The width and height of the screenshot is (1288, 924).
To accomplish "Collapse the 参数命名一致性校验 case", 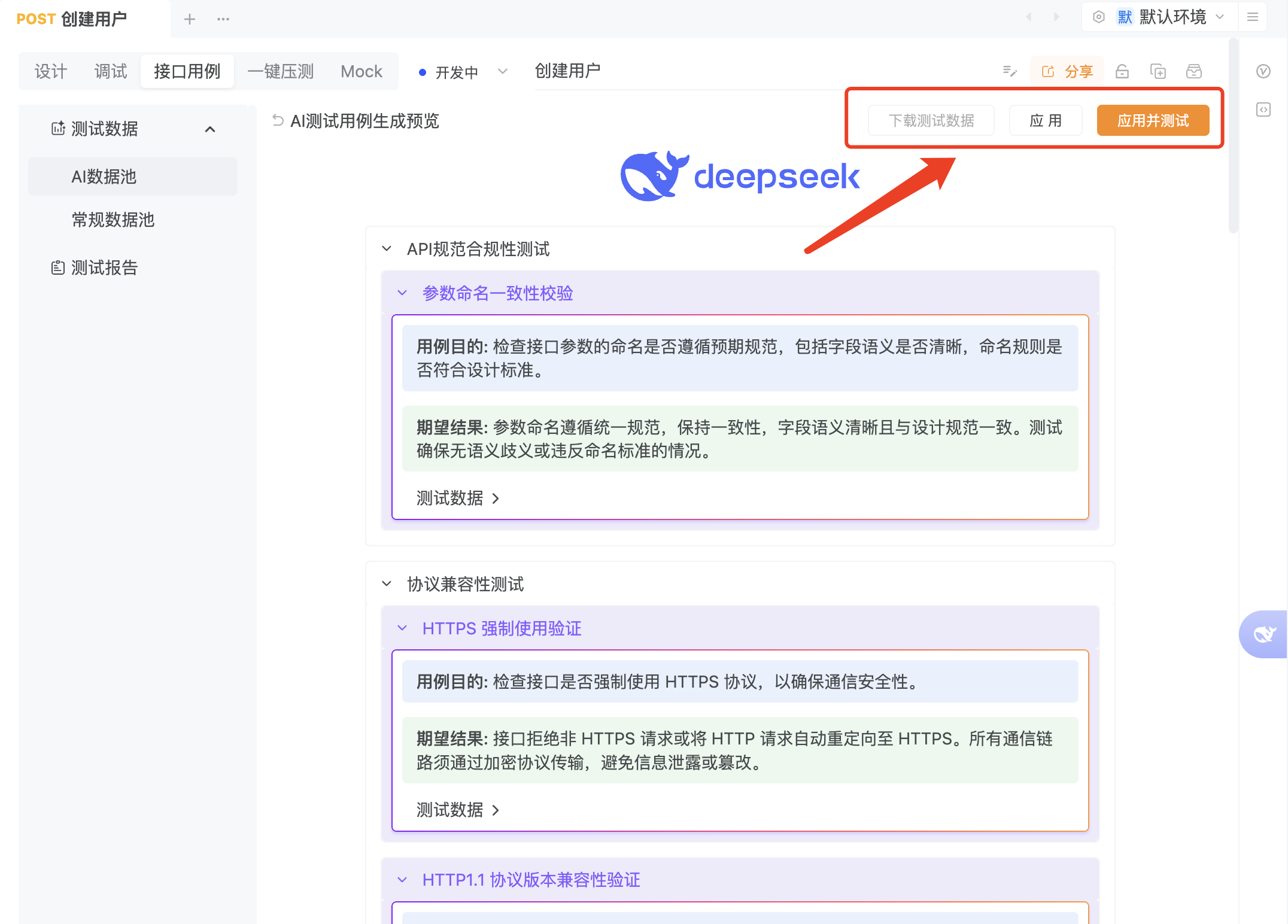I will pyautogui.click(x=402, y=293).
